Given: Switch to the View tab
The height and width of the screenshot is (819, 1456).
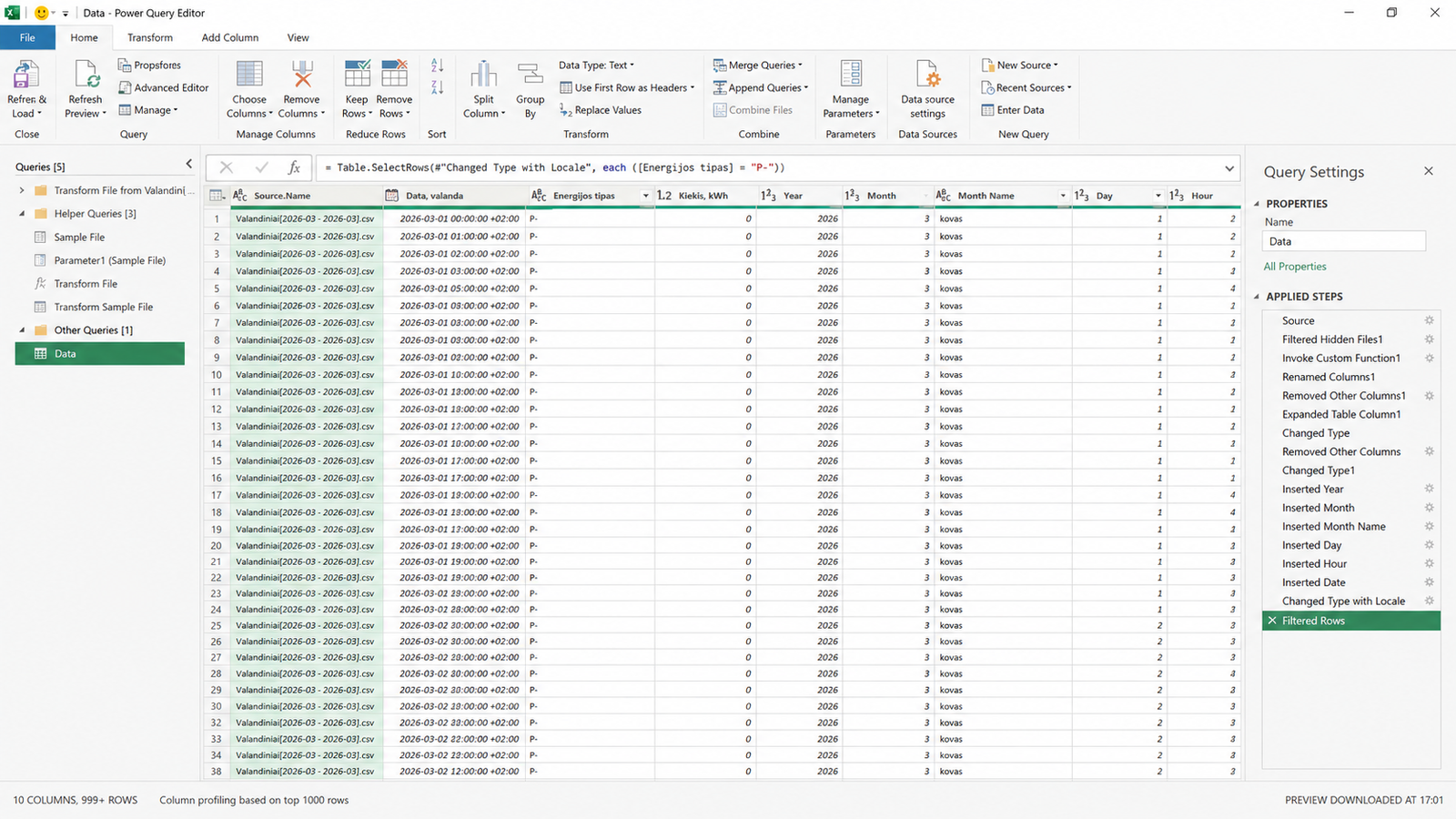Looking at the screenshot, I should (x=298, y=37).
